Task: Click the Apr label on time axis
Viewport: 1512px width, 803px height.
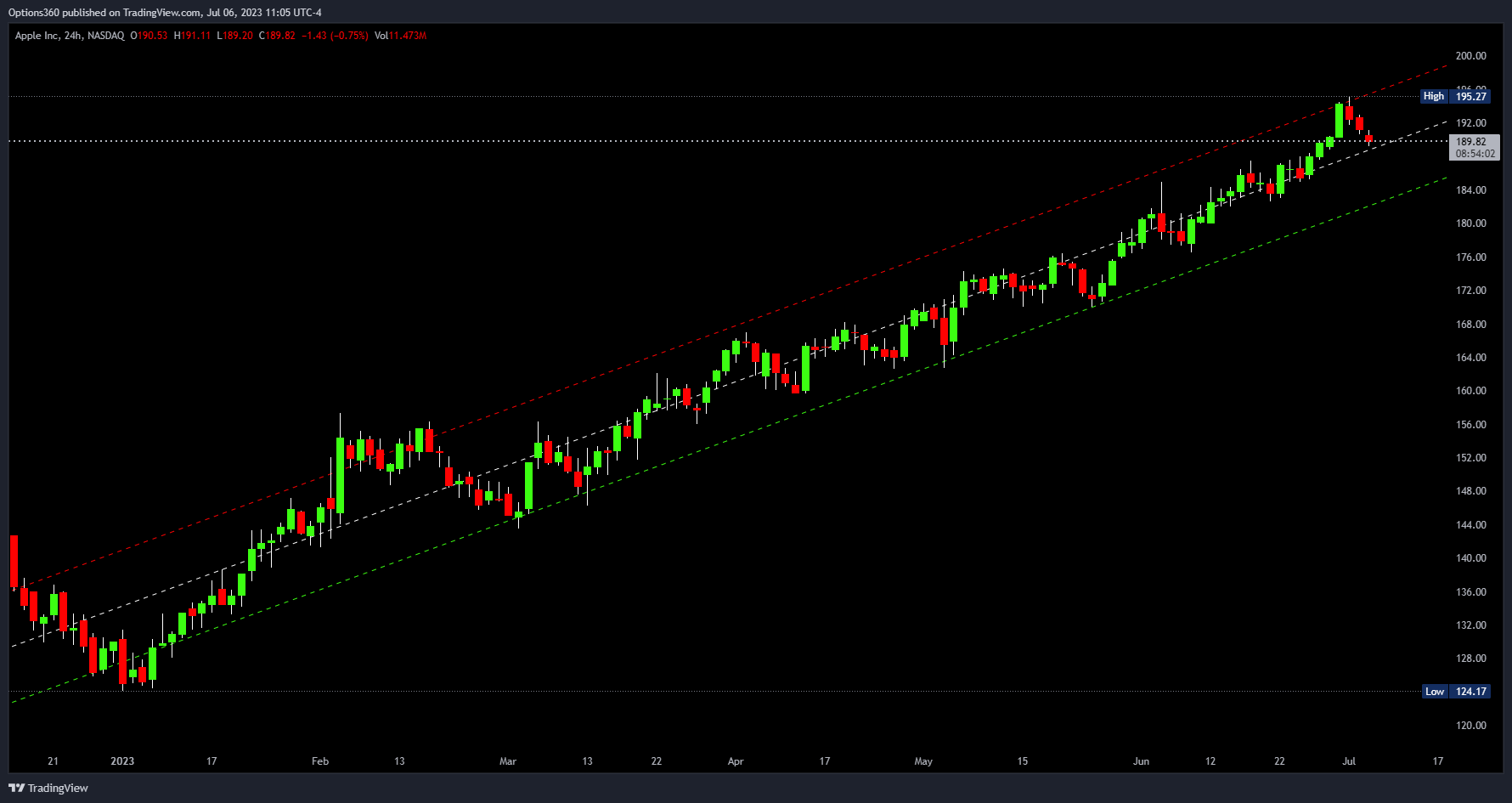Action: coord(736,761)
